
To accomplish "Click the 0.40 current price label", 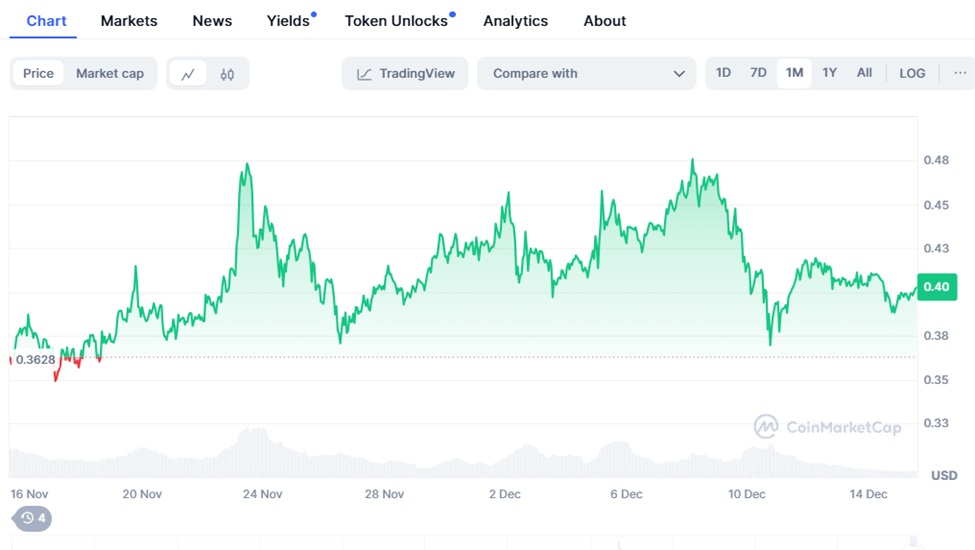I will click(x=936, y=287).
